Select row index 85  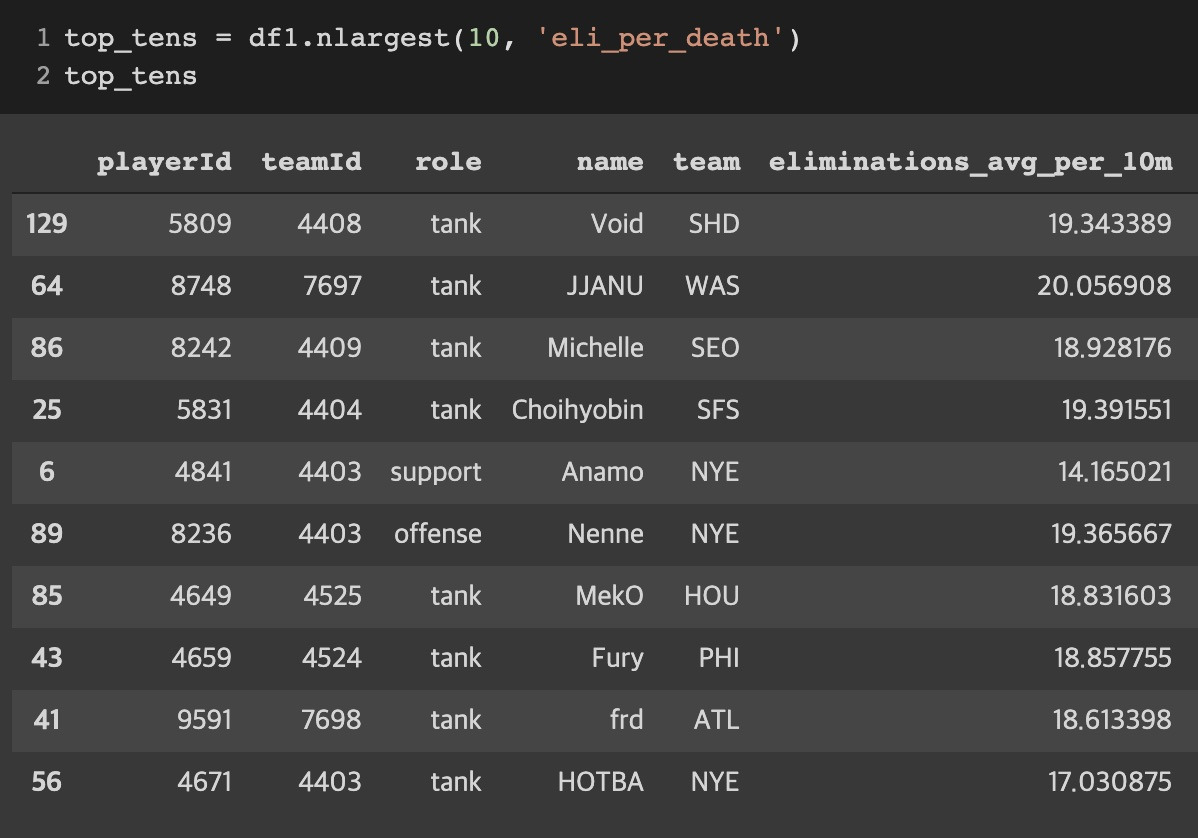point(47,595)
